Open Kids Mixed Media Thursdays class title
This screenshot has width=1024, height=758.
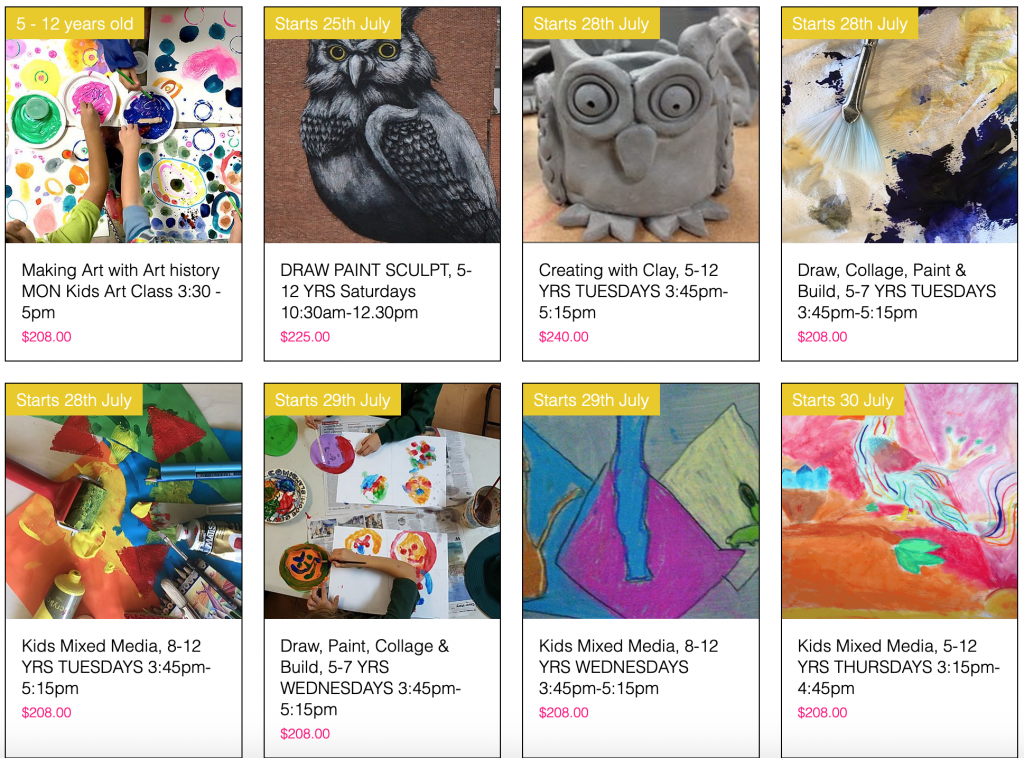click(898, 667)
